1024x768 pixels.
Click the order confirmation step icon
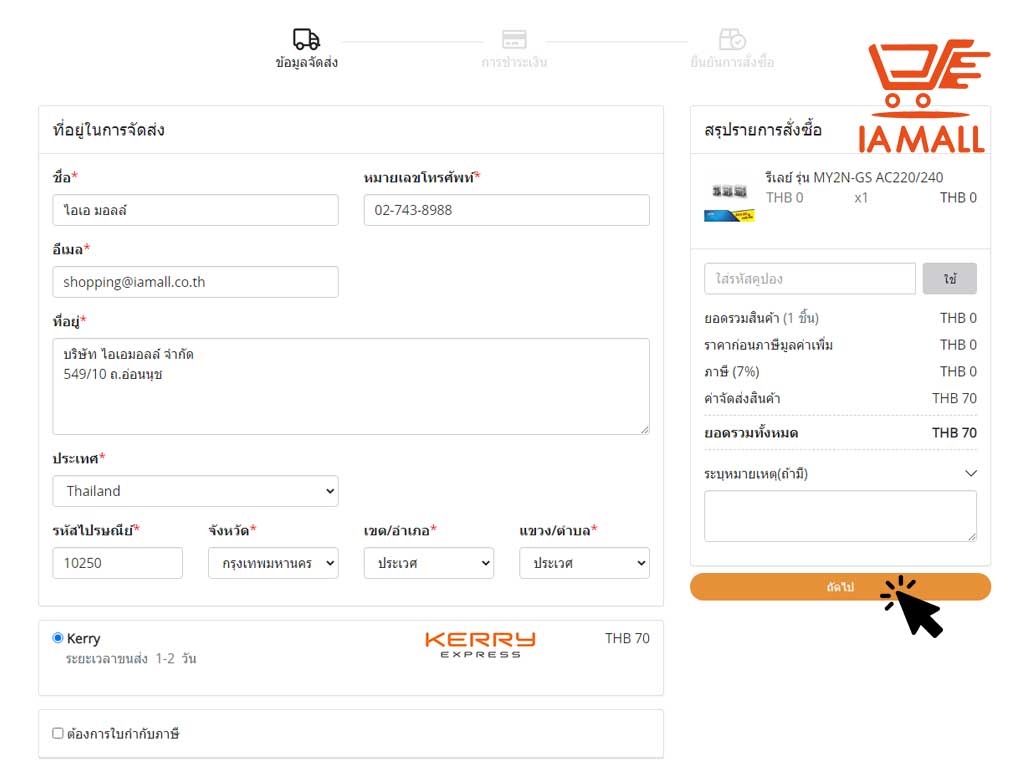732,39
